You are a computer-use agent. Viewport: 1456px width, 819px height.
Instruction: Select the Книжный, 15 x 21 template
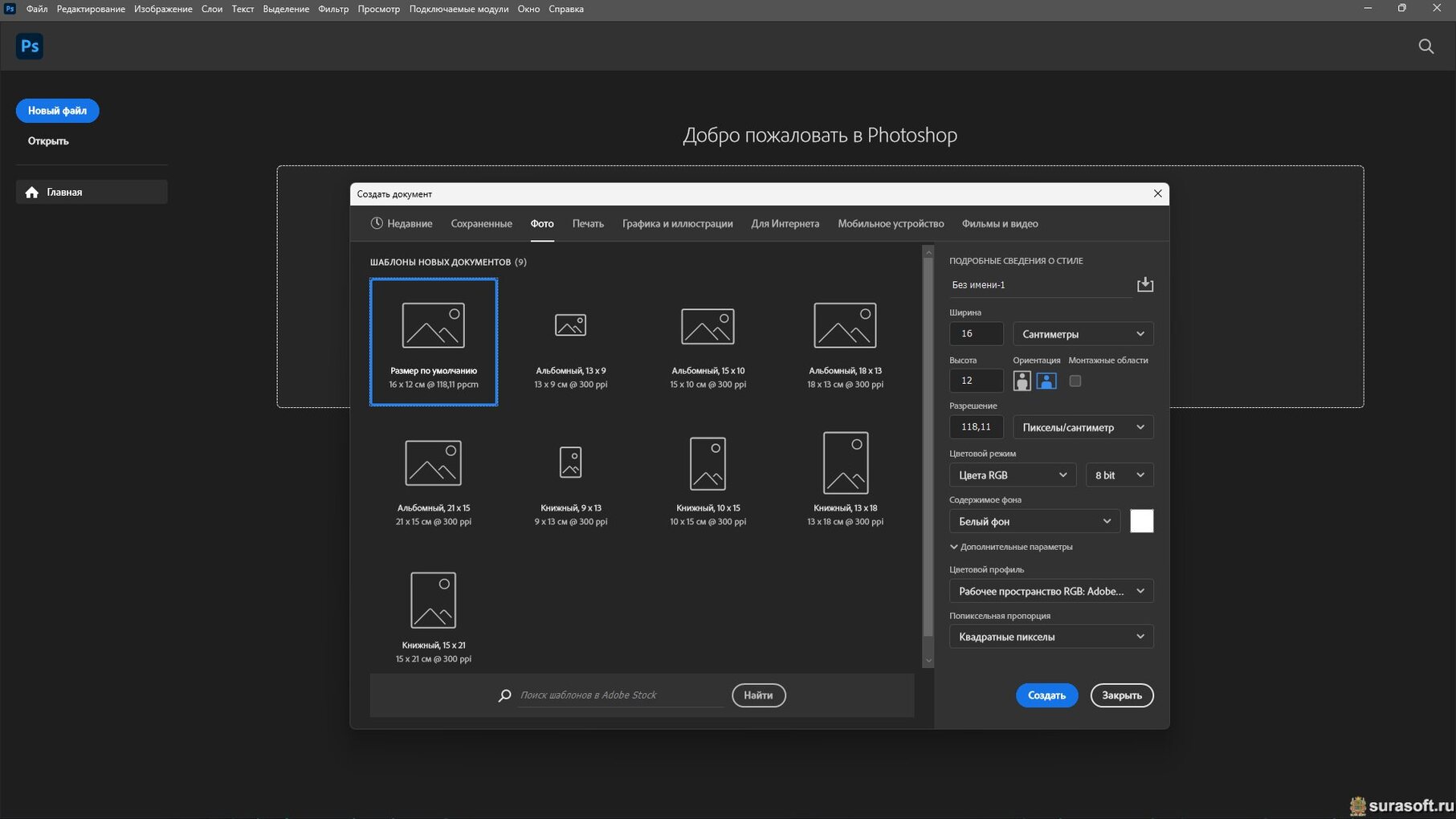tap(434, 617)
